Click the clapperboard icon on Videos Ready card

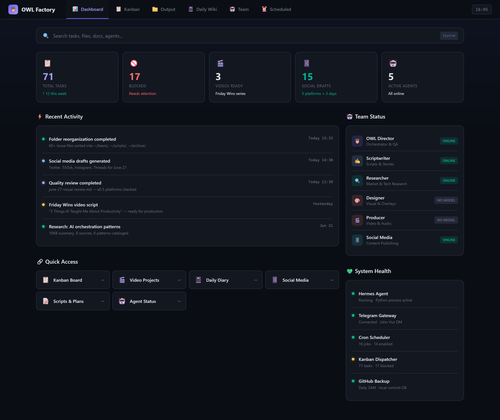point(220,63)
